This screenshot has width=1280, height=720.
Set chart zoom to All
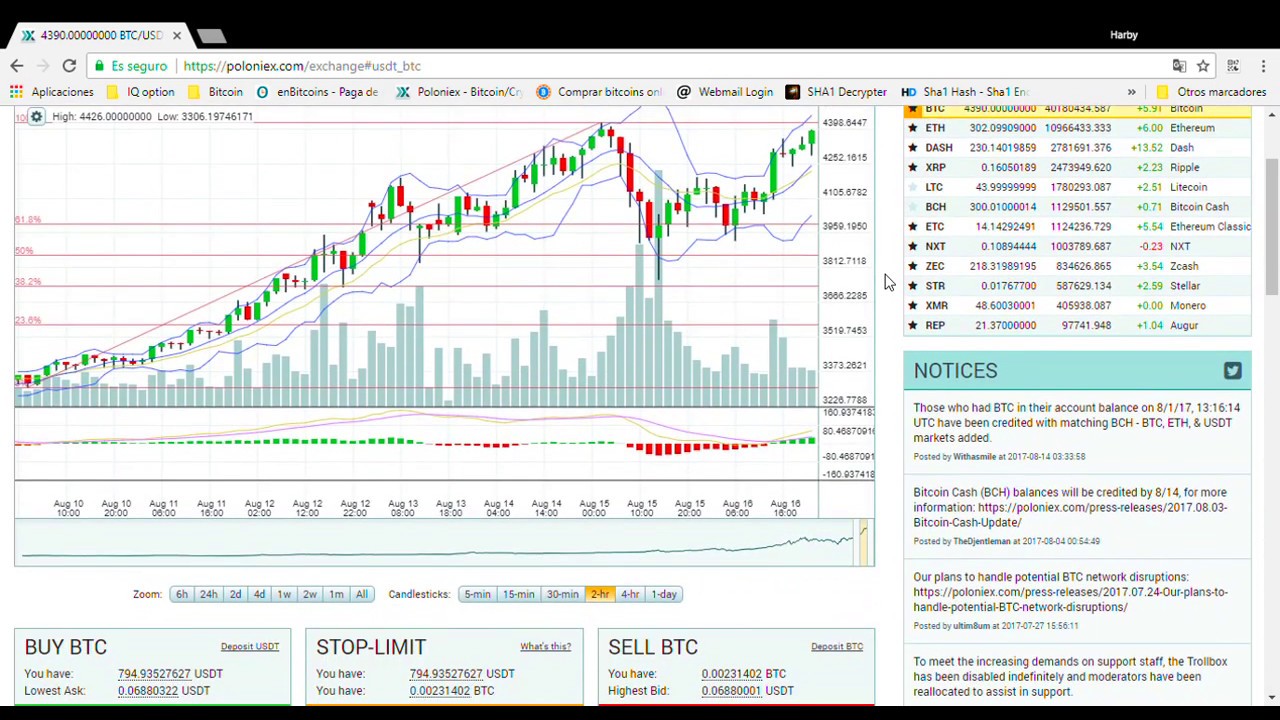tap(361, 594)
